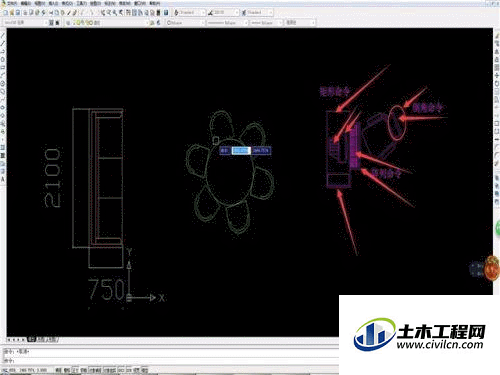Toggle Snap mode in the status bar

click(x=59, y=370)
